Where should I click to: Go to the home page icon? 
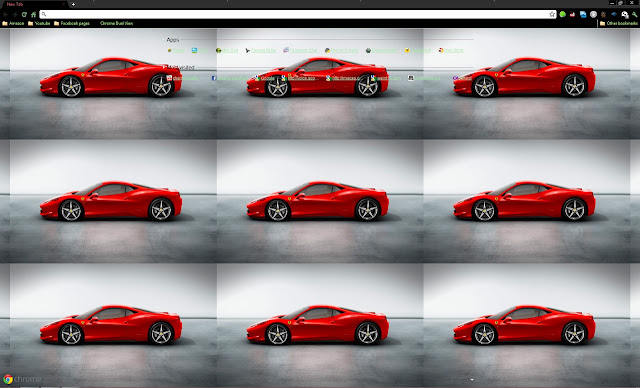[x=33, y=14]
